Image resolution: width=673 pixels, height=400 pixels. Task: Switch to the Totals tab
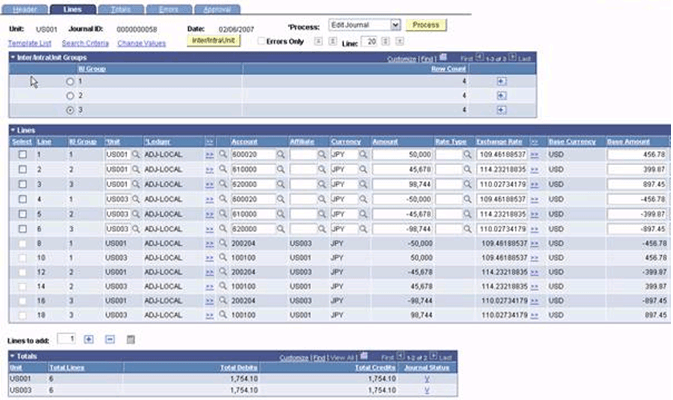tap(121, 9)
